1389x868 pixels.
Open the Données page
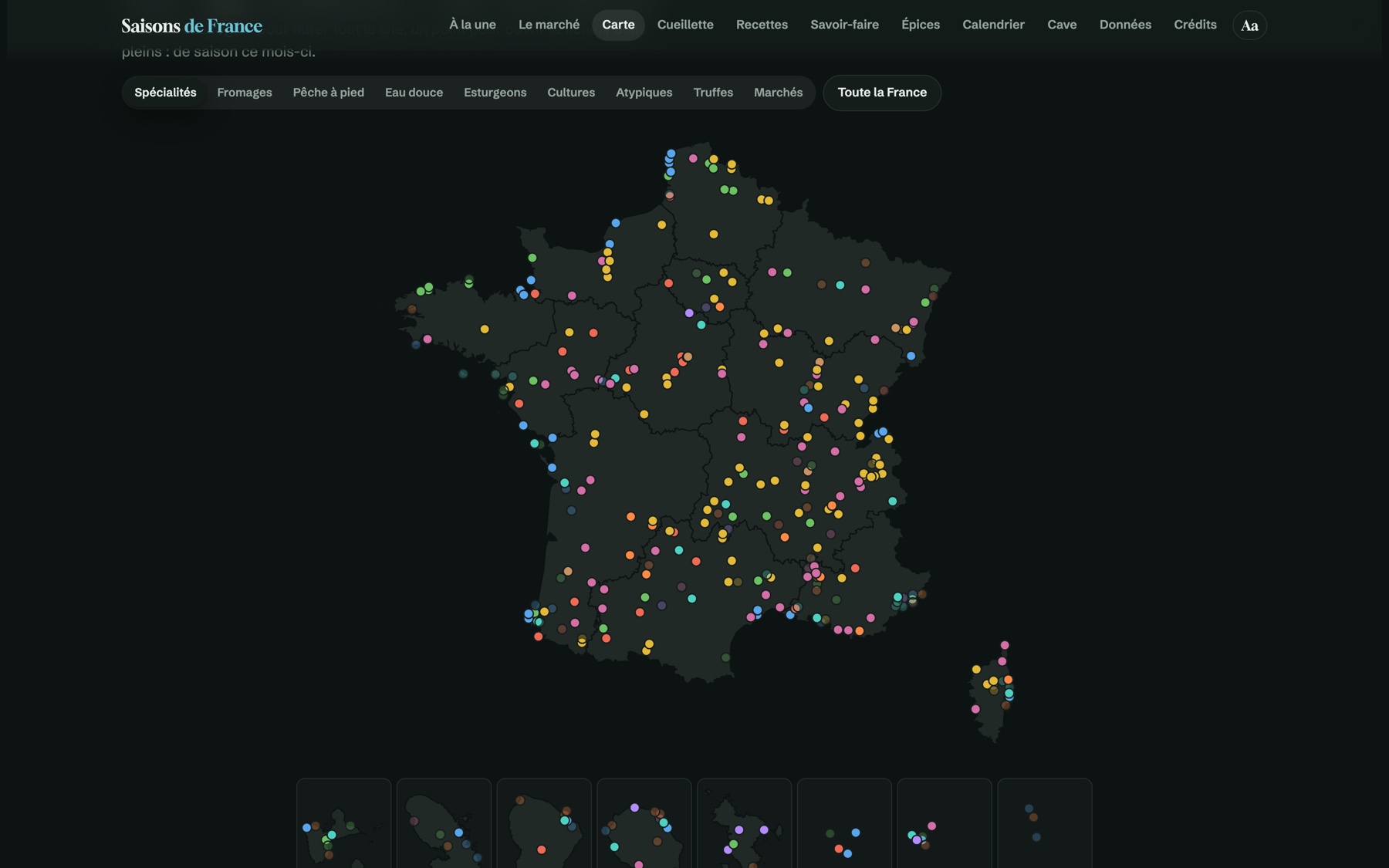pos(1125,25)
